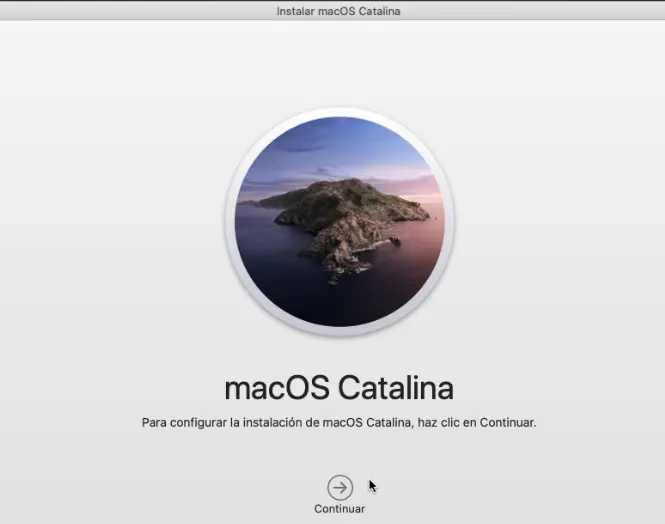
Task: Click the Continue arrow circle icon
Action: (340, 487)
